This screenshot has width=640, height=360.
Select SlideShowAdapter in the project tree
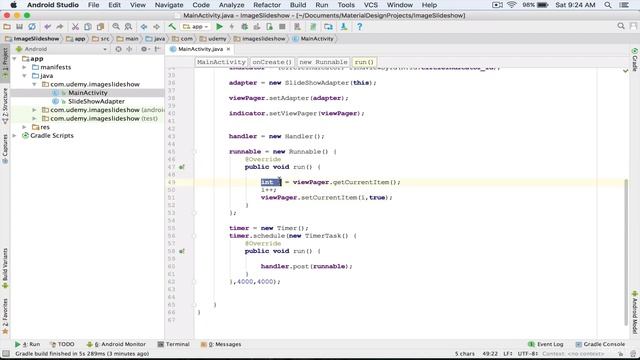click(96, 101)
